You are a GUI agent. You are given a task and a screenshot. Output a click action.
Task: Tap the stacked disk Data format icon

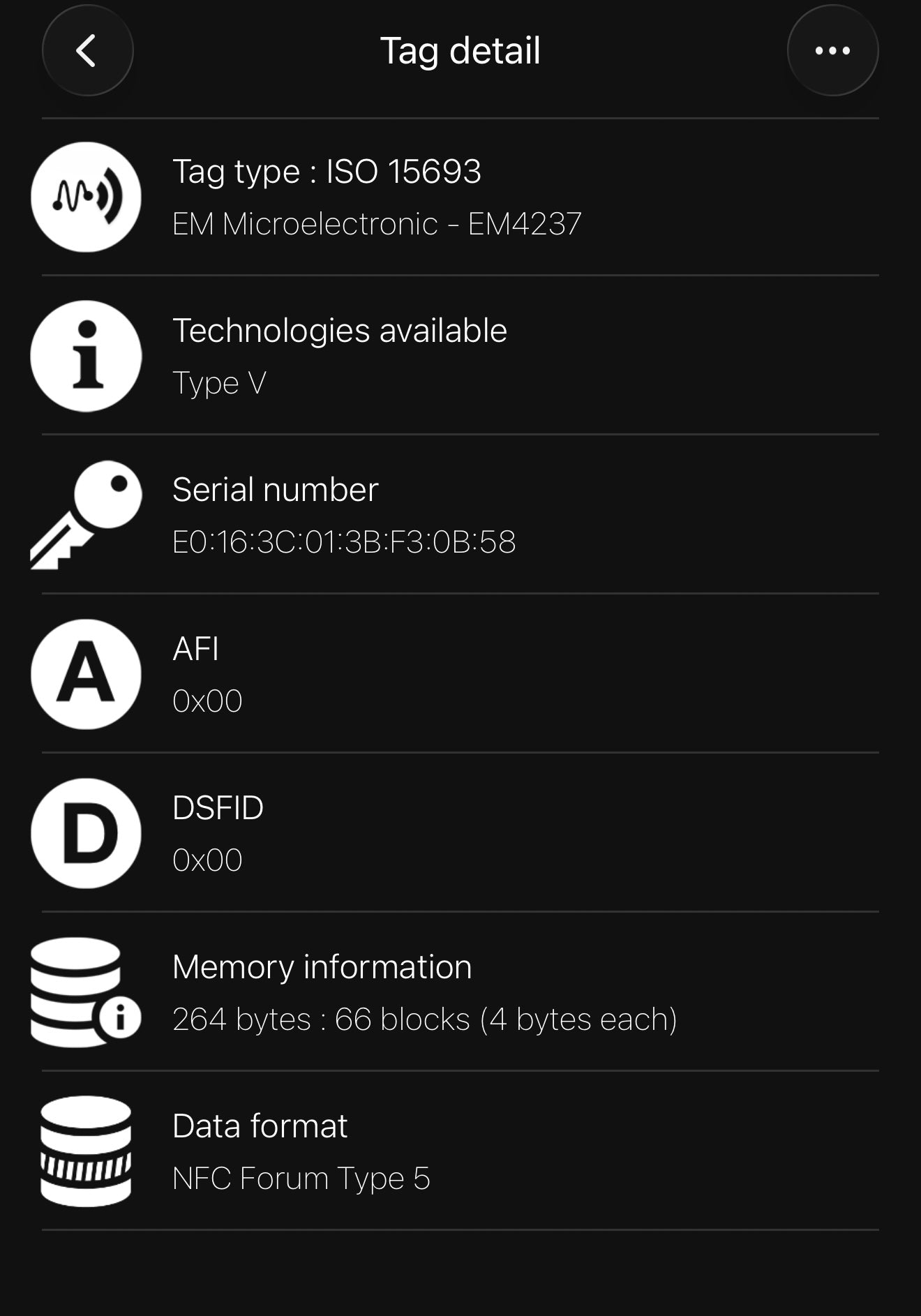[x=86, y=1151]
